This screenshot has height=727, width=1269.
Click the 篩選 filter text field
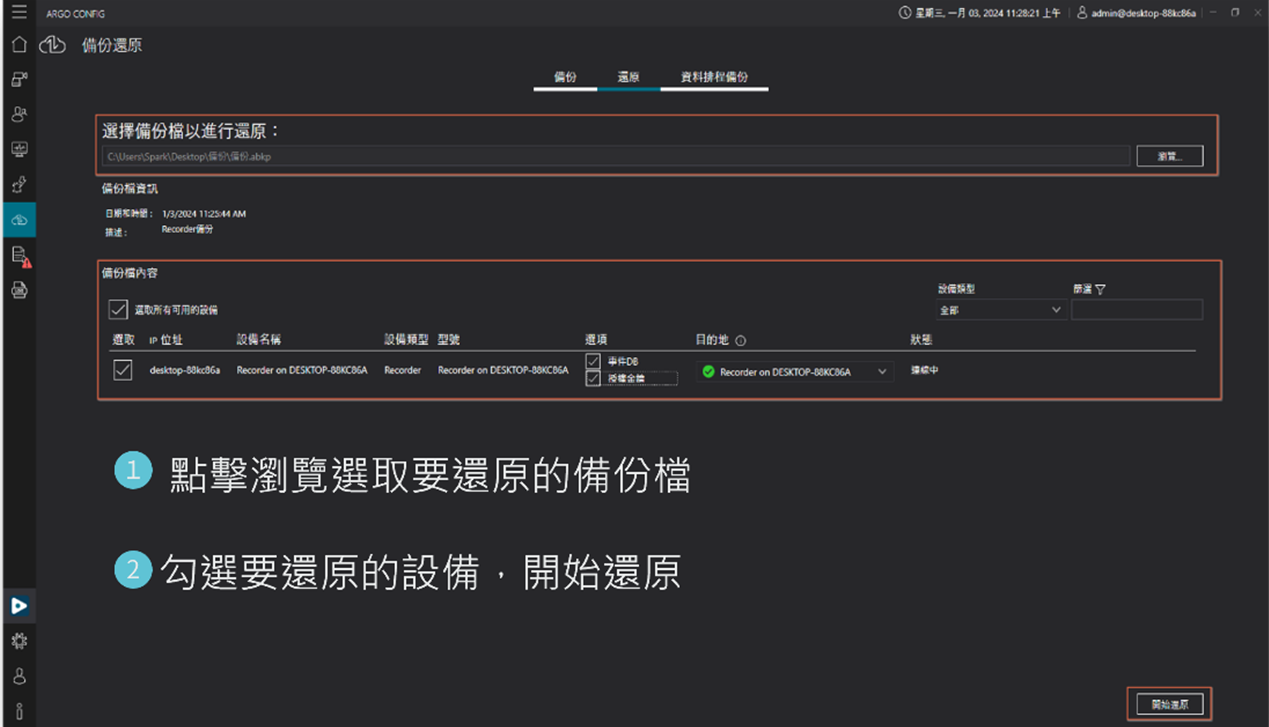[1136, 310]
